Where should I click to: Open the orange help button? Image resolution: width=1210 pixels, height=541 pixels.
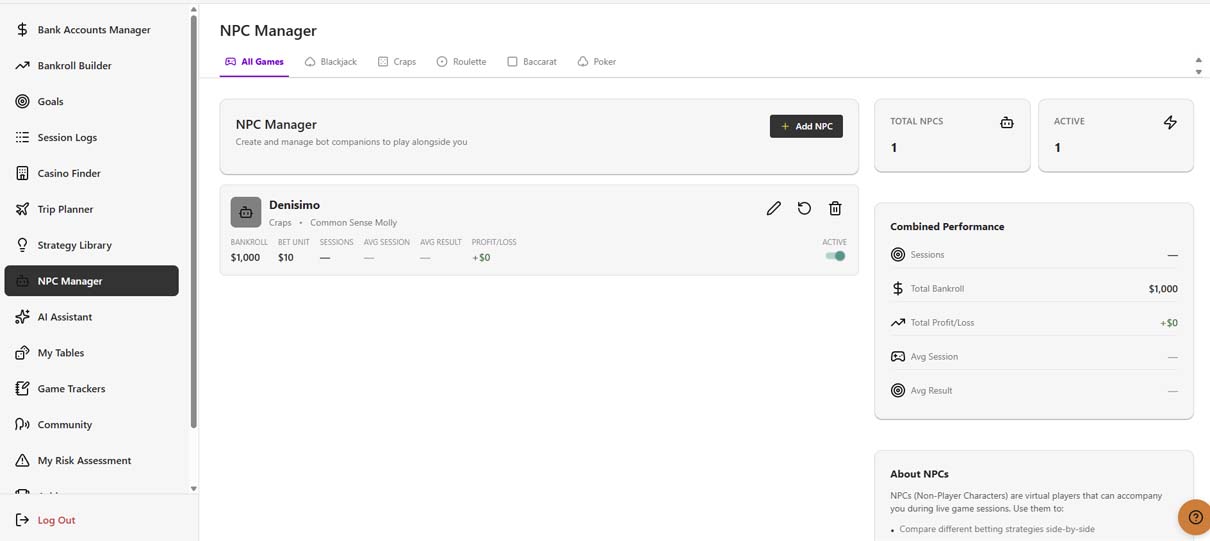[x=1192, y=517]
